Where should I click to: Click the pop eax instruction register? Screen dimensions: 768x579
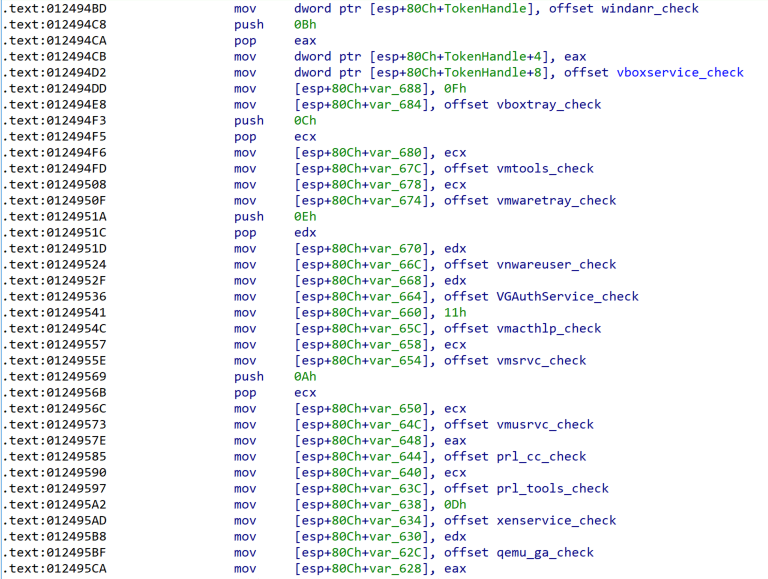coord(305,41)
